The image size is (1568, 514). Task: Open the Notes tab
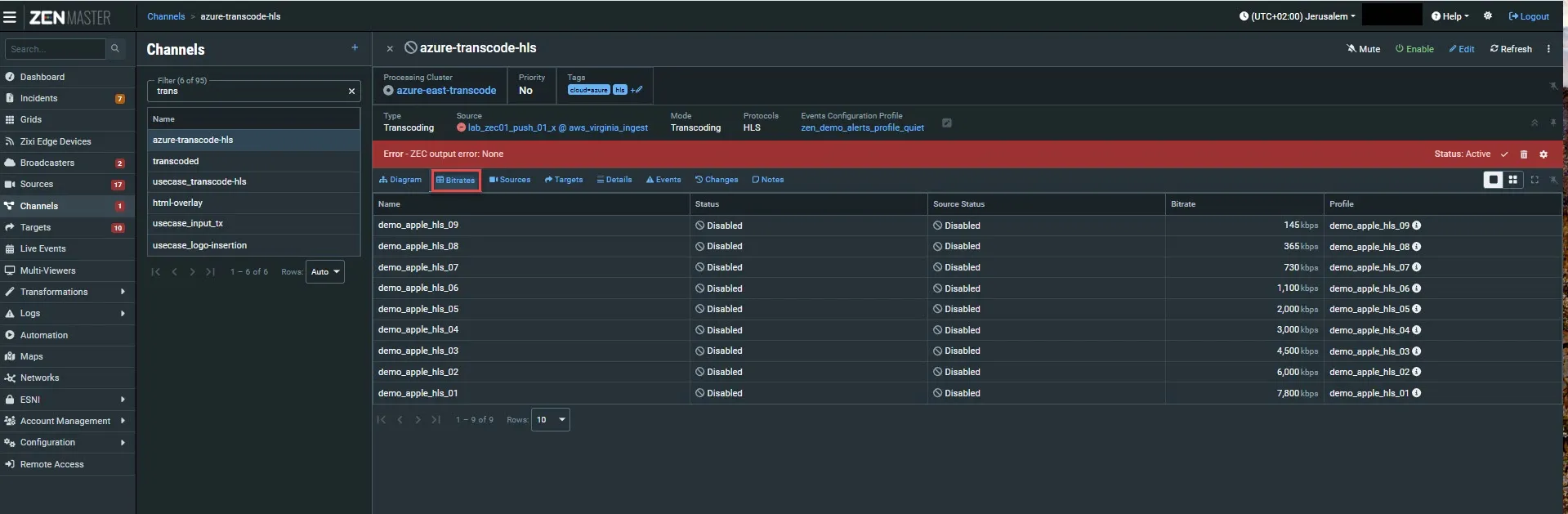click(768, 180)
